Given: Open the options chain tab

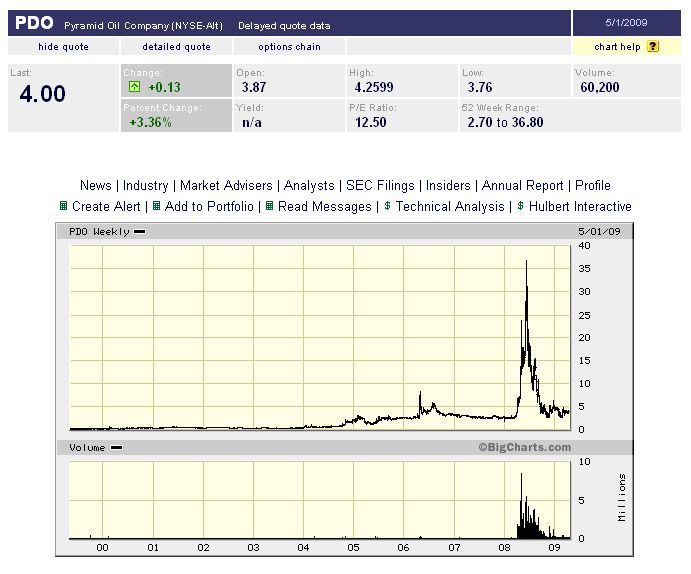Looking at the screenshot, I should 289,47.
